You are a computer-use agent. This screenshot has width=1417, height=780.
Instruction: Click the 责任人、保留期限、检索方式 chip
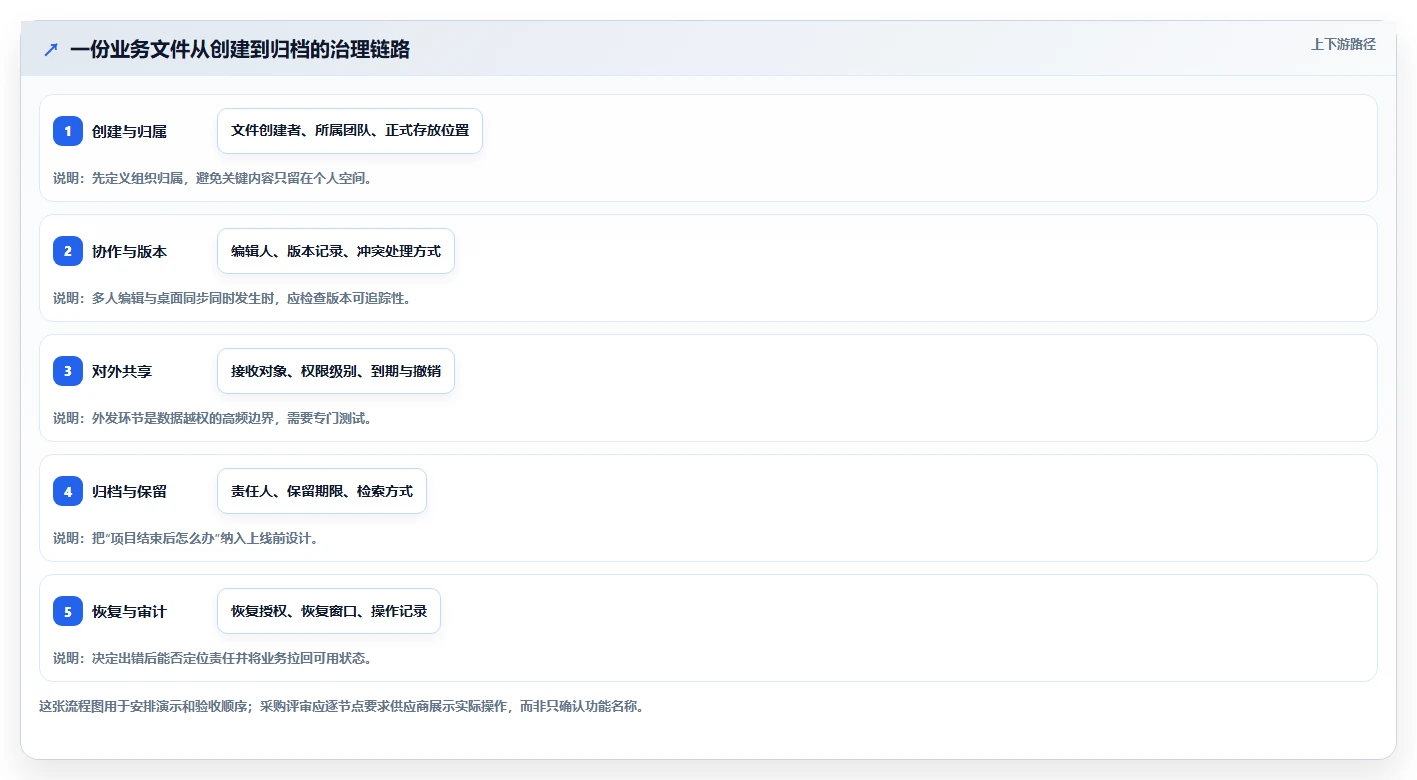point(322,491)
